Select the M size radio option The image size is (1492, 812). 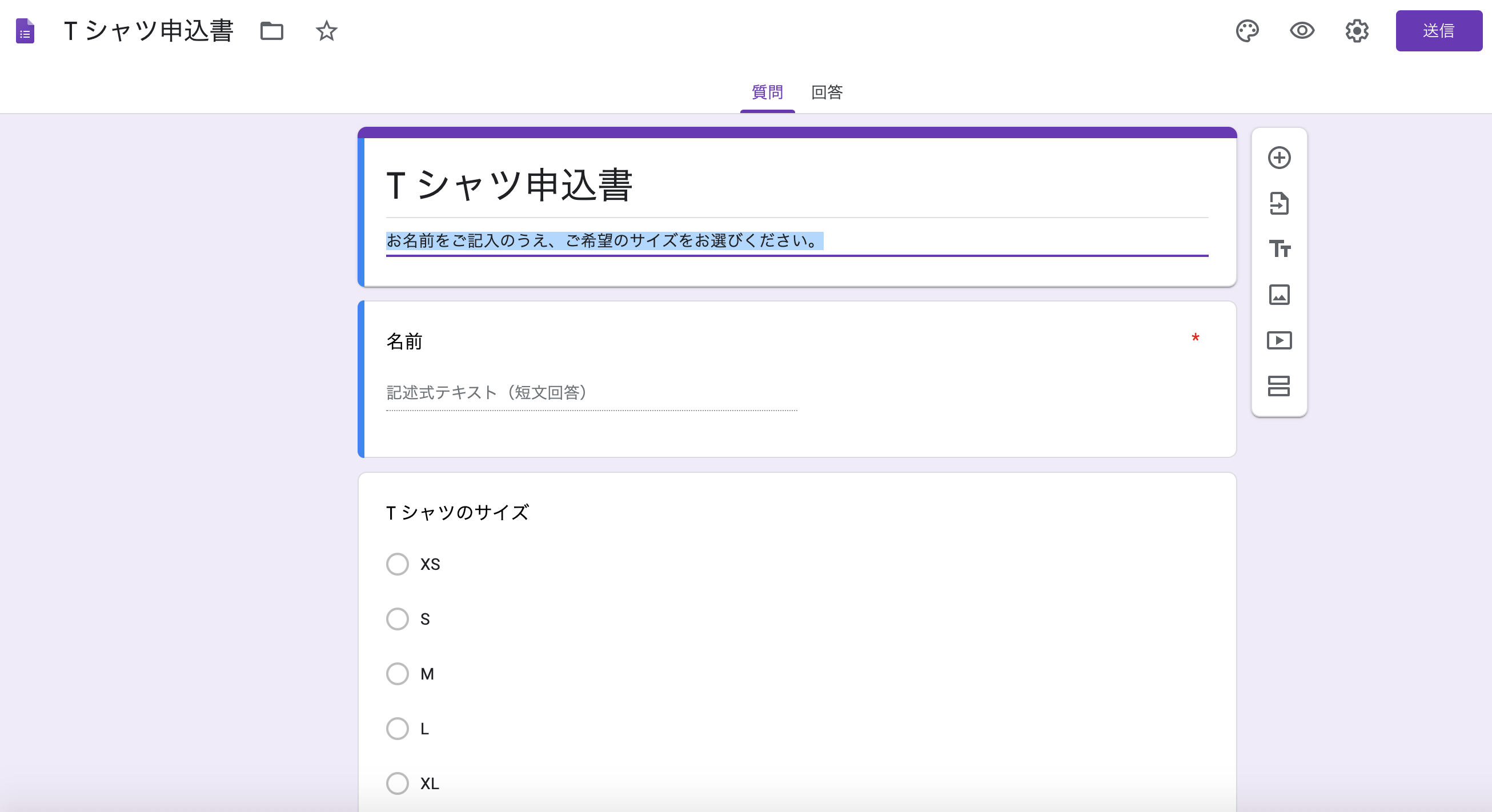pyautogui.click(x=398, y=674)
